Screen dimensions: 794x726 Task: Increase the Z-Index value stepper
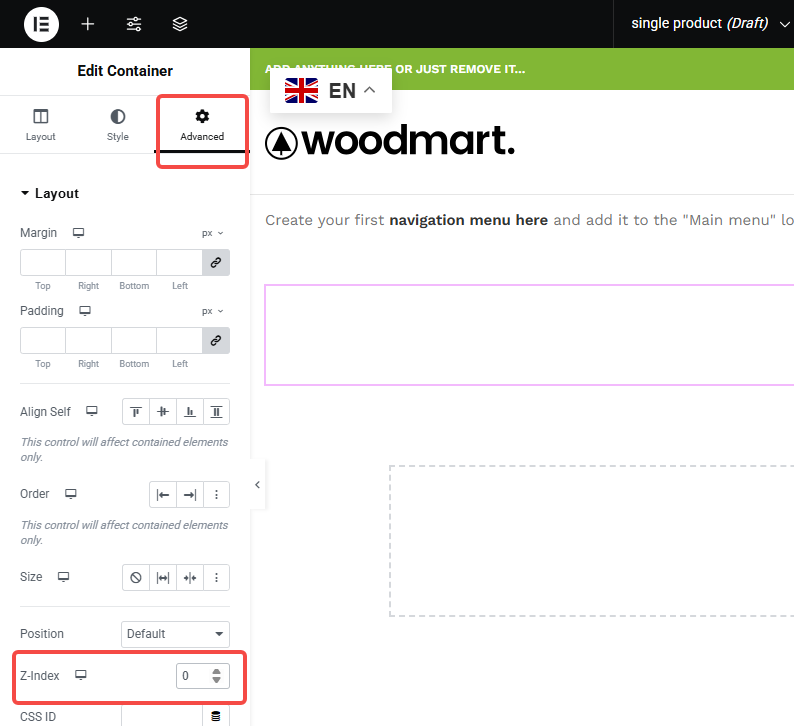coord(217,671)
